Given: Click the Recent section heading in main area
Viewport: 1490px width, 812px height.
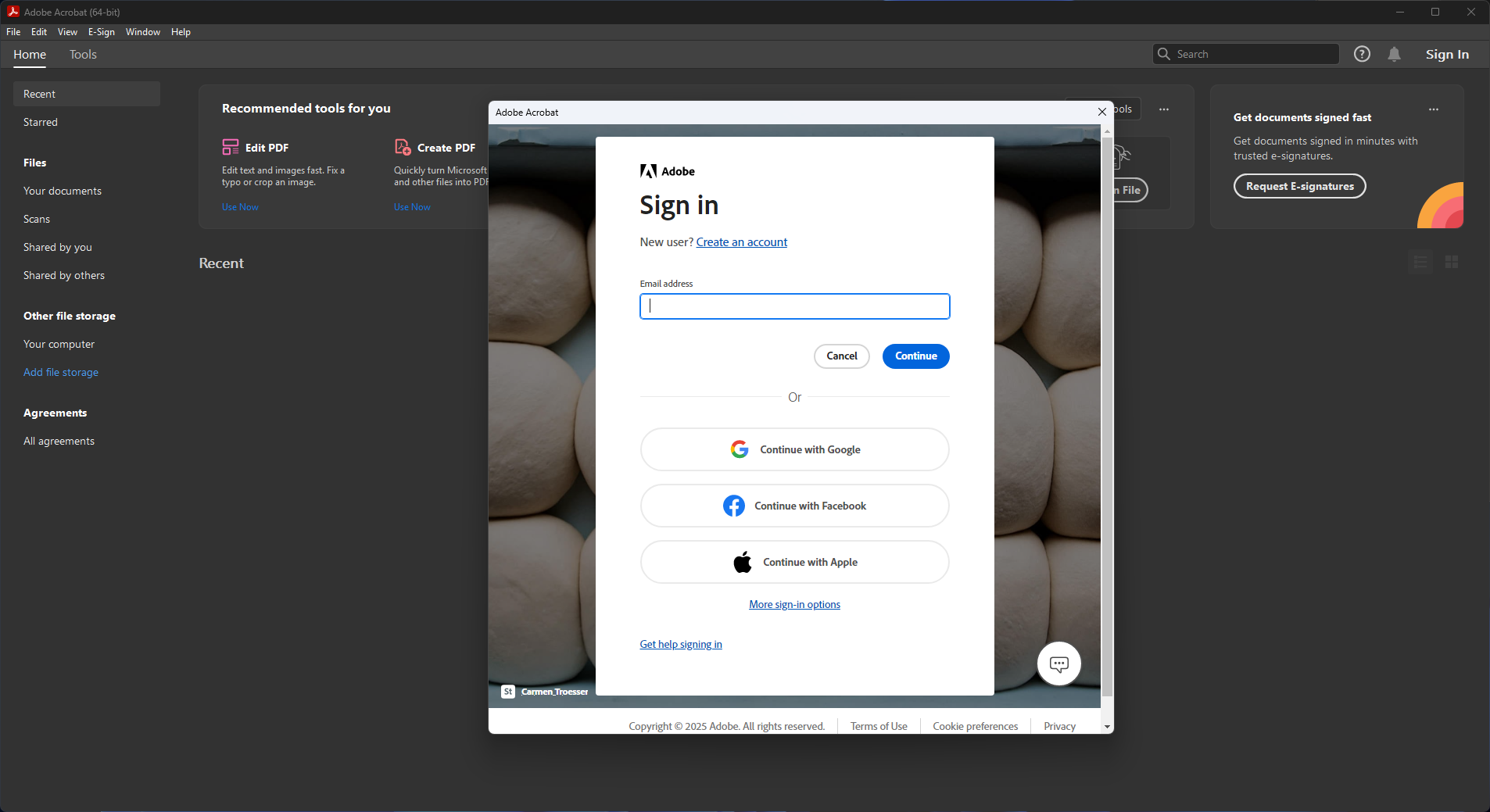Looking at the screenshot, I should click(221, 263).
